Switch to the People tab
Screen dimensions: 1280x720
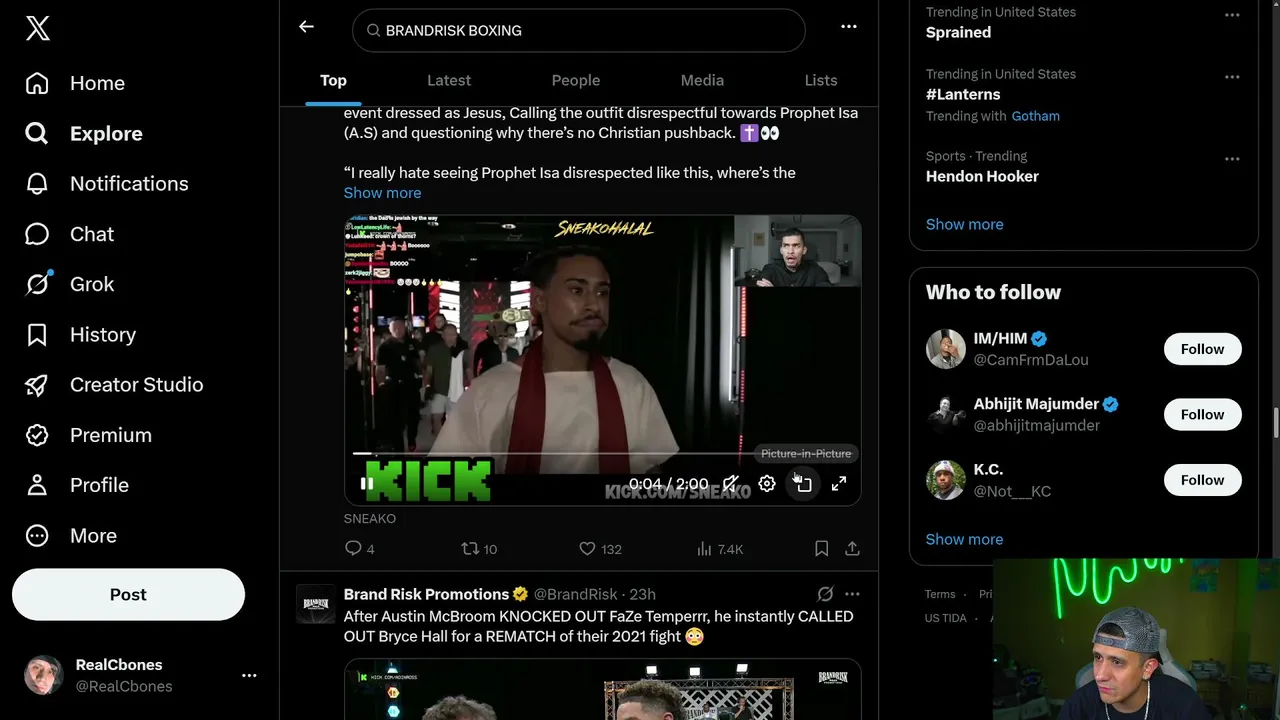click(x=576, y=80)
